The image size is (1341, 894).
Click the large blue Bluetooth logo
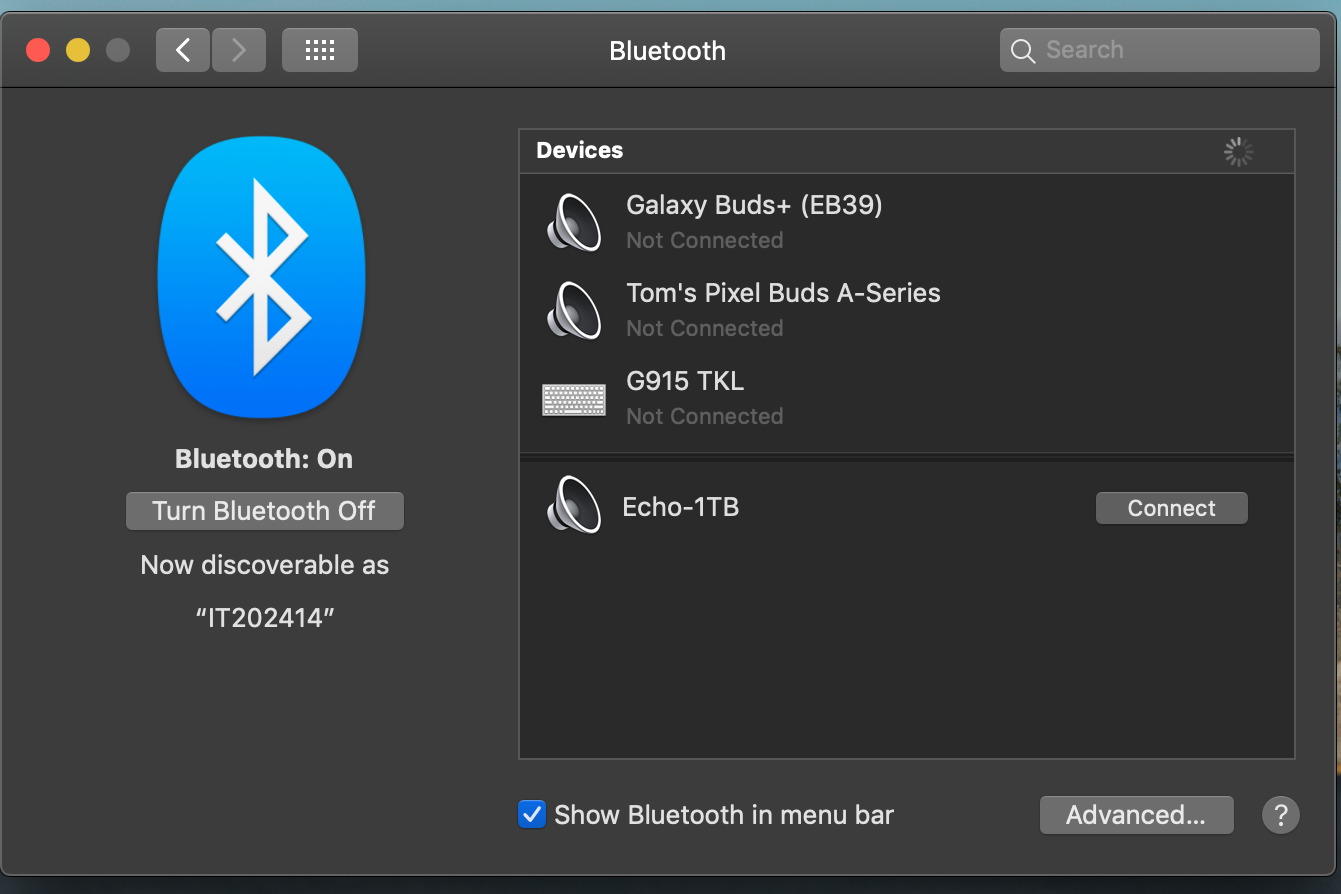[262, 277]
